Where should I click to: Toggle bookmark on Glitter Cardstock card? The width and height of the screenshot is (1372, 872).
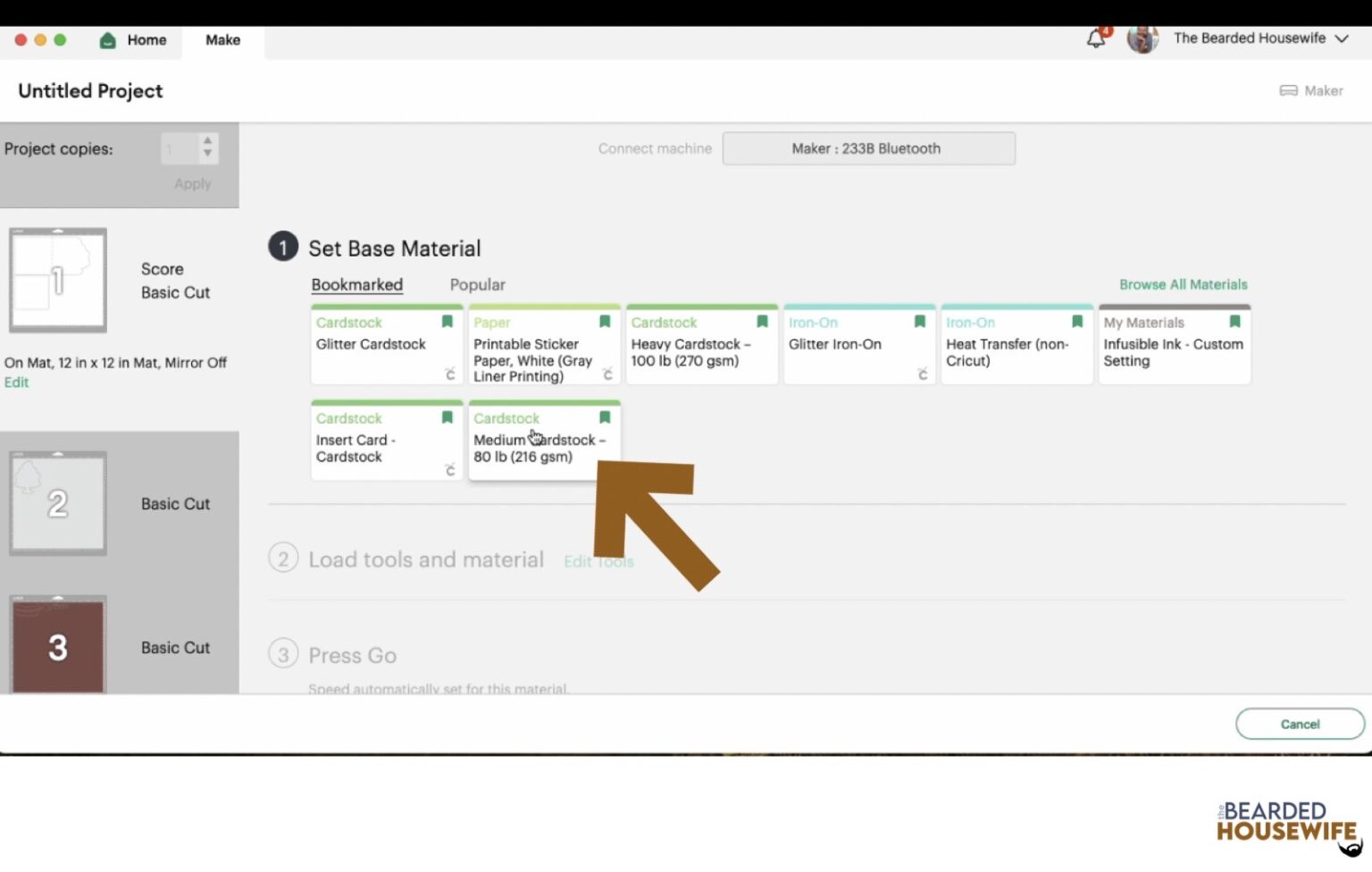coord(448,322)
